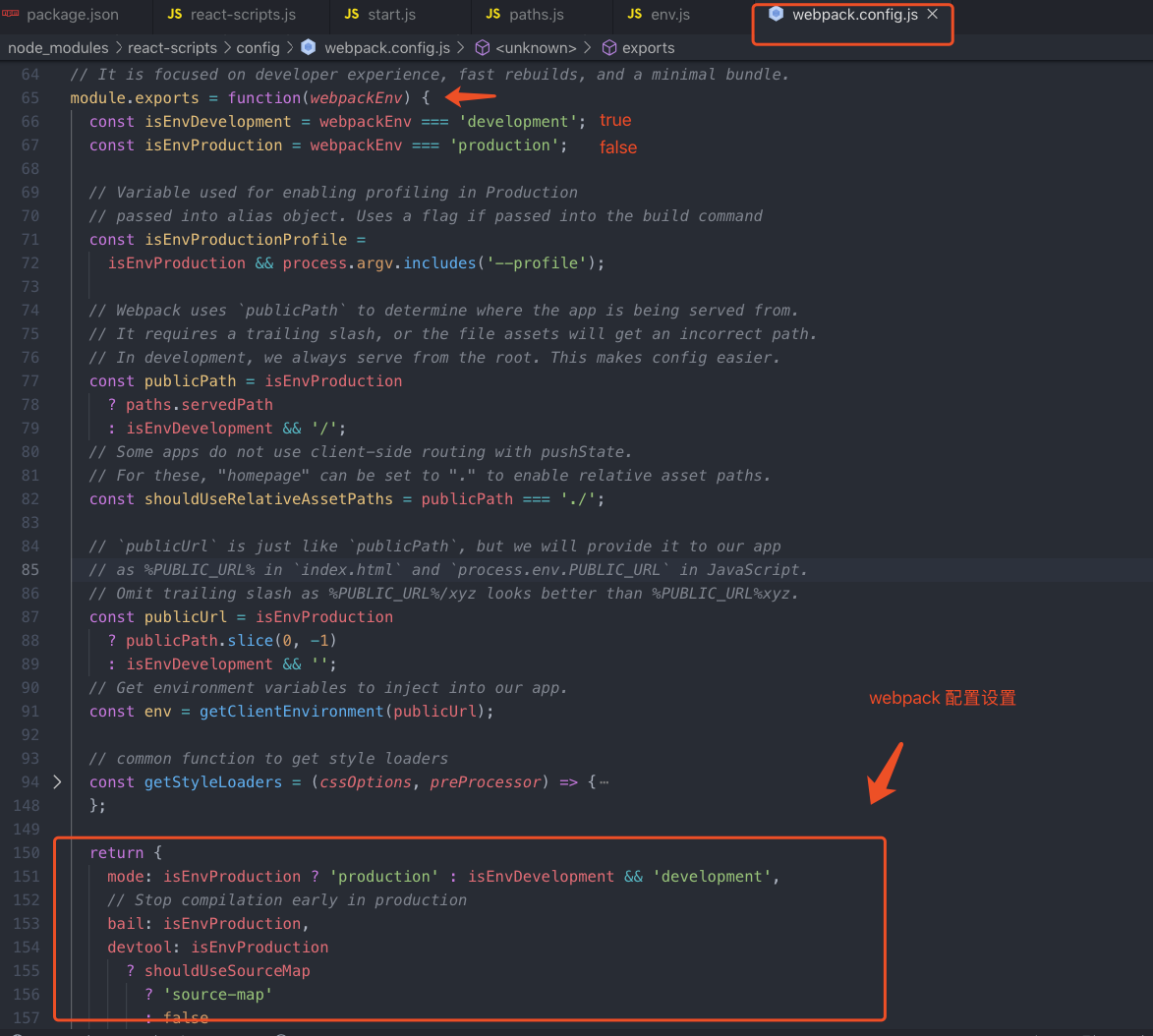Viewport: 1153px width, 1036px height.
Task: Open the env.js editor tab
Action: [669, 15]
